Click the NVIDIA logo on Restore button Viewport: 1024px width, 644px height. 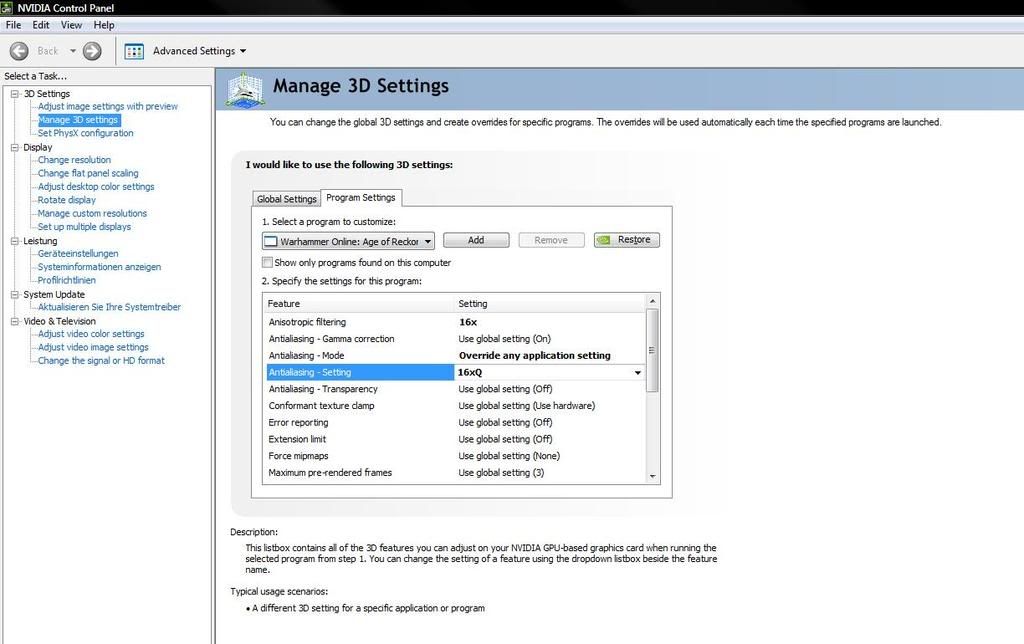tap(604, 240)
